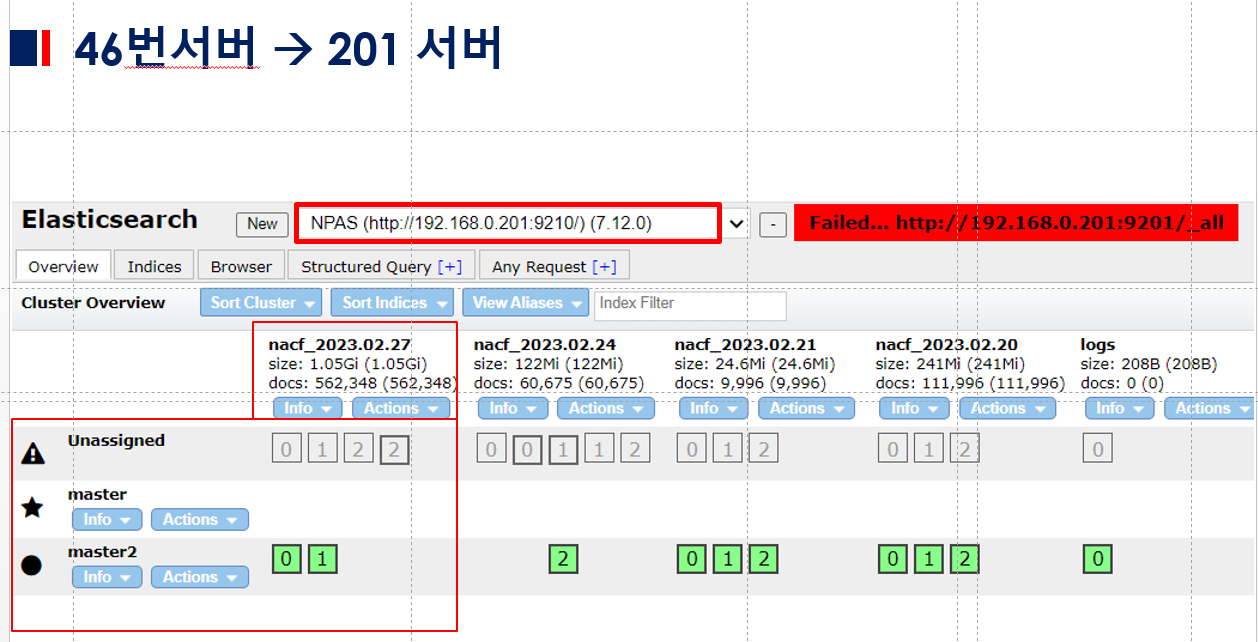Switch to the Browser tab
1258x642 pixels.
(241, 266)
